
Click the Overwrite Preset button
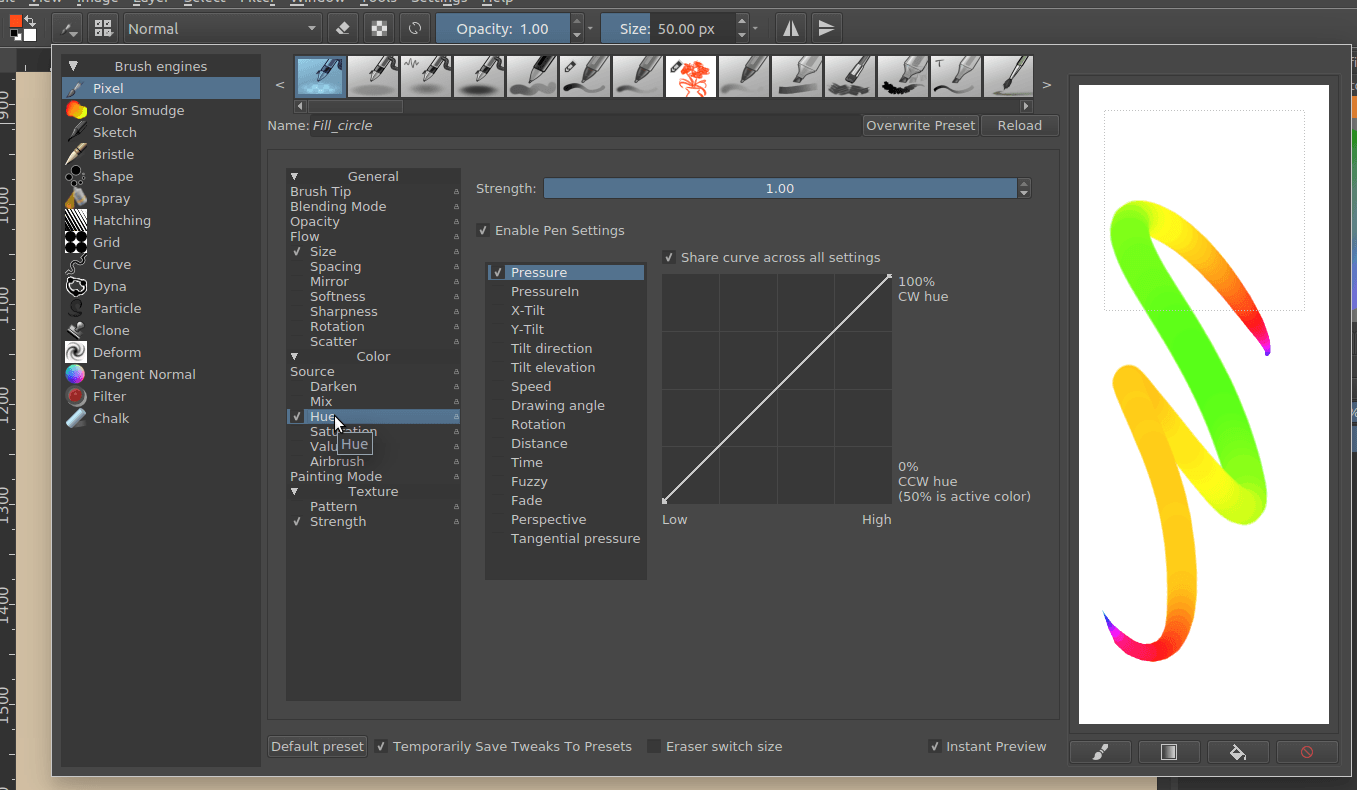click(920, 125)
